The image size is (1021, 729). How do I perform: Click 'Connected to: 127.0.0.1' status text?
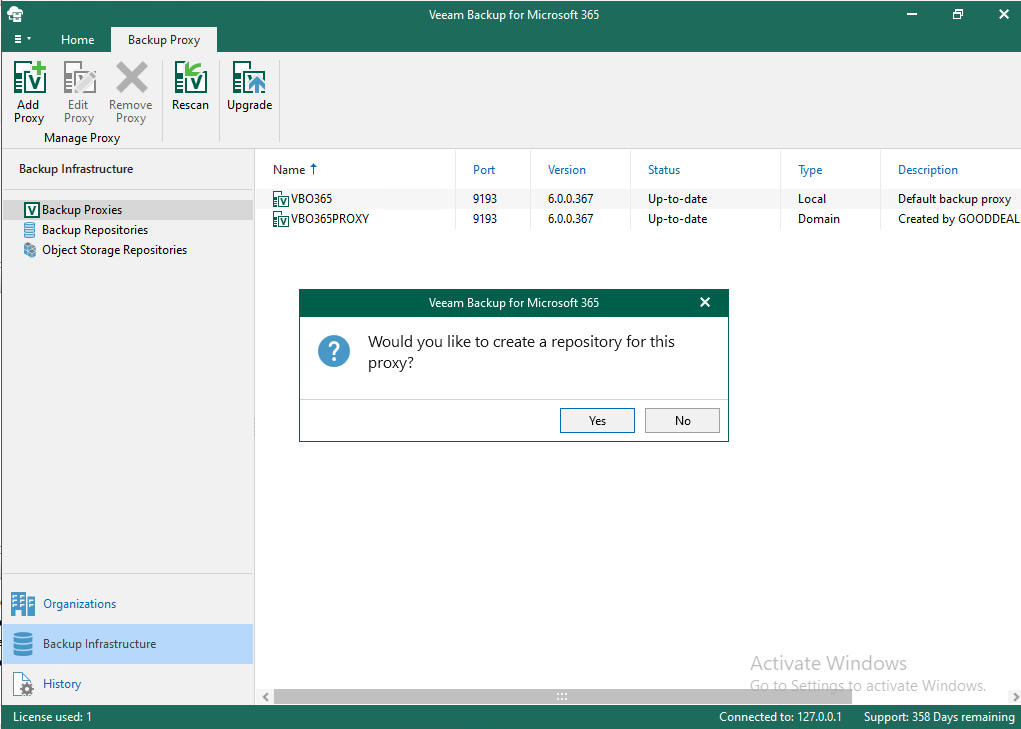coord(780,717)
